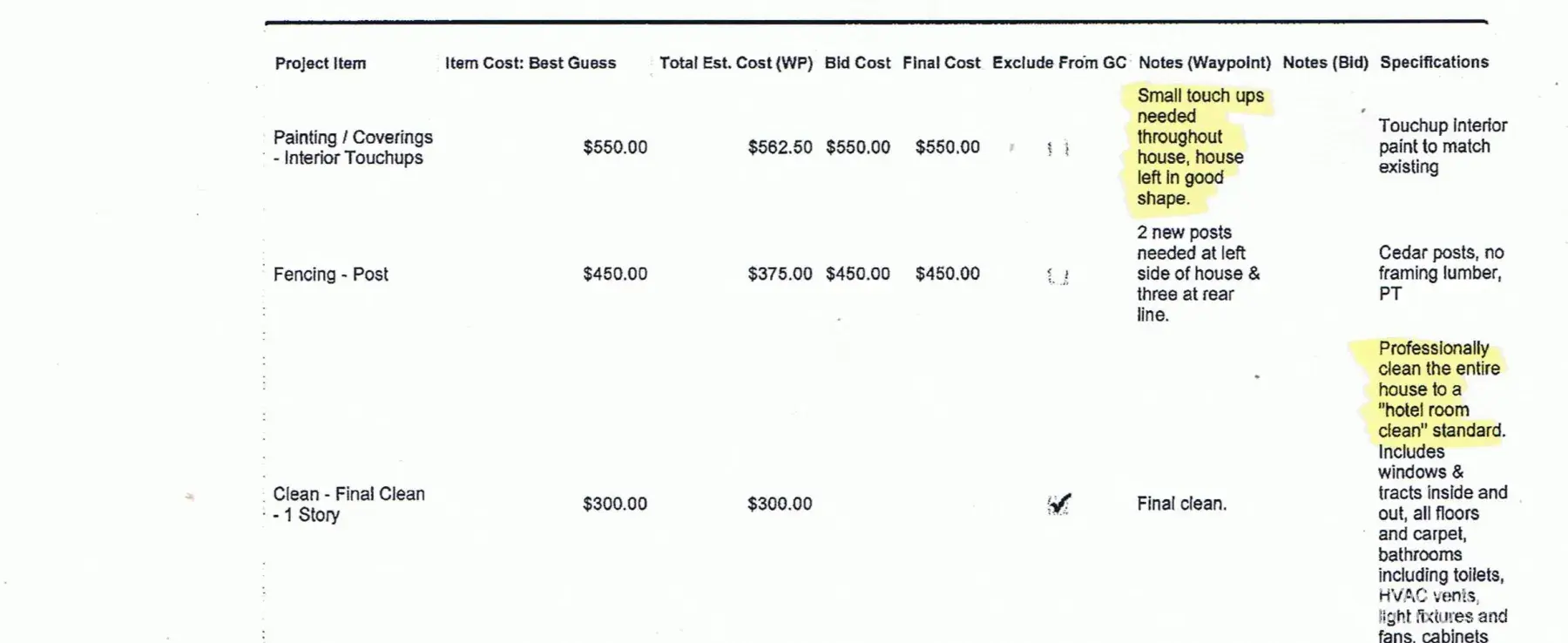The width and height of the screenshot is (1568, 643).
Task: Click the $562.50 total estimated cost
Action: coord(780,147)
